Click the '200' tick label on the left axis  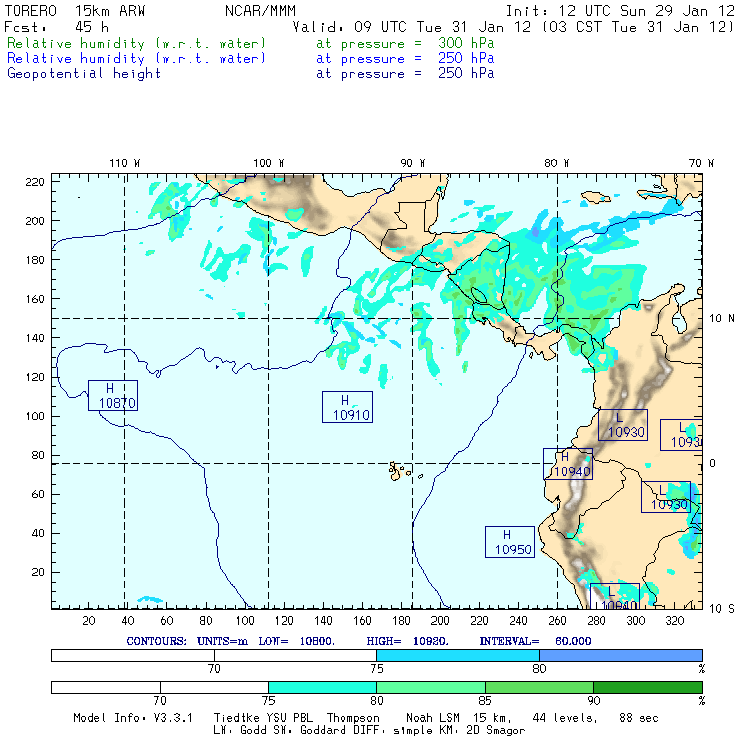35,221
